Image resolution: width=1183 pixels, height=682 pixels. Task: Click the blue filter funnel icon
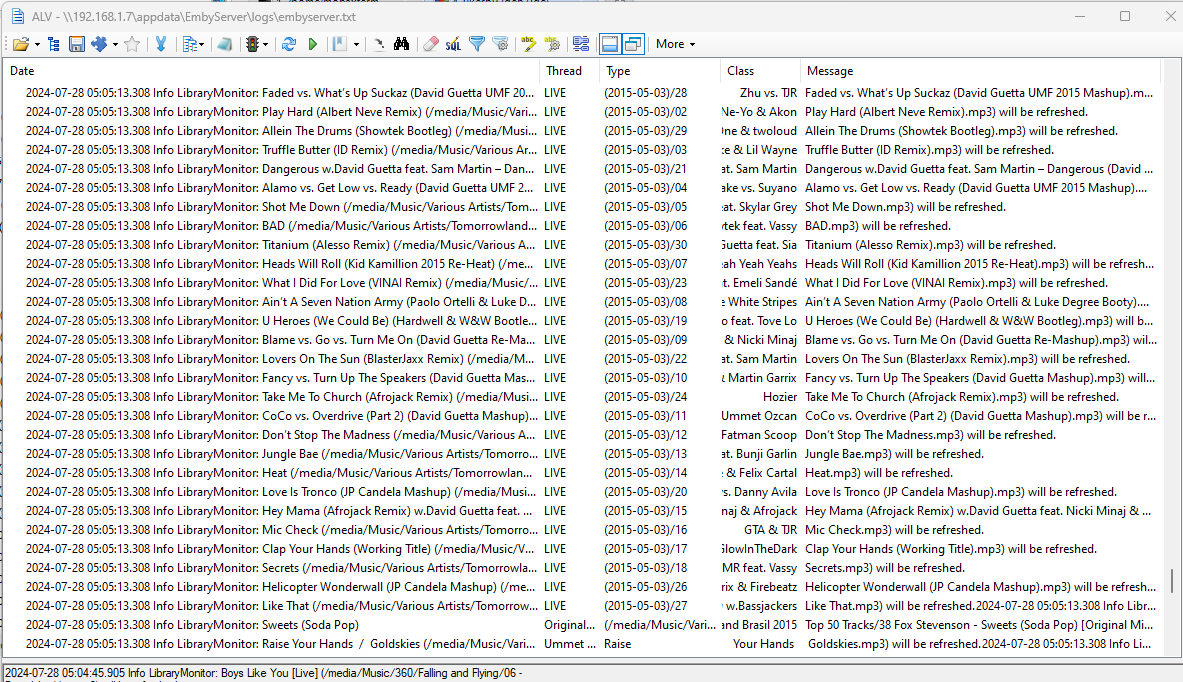(x=477, y=44)
